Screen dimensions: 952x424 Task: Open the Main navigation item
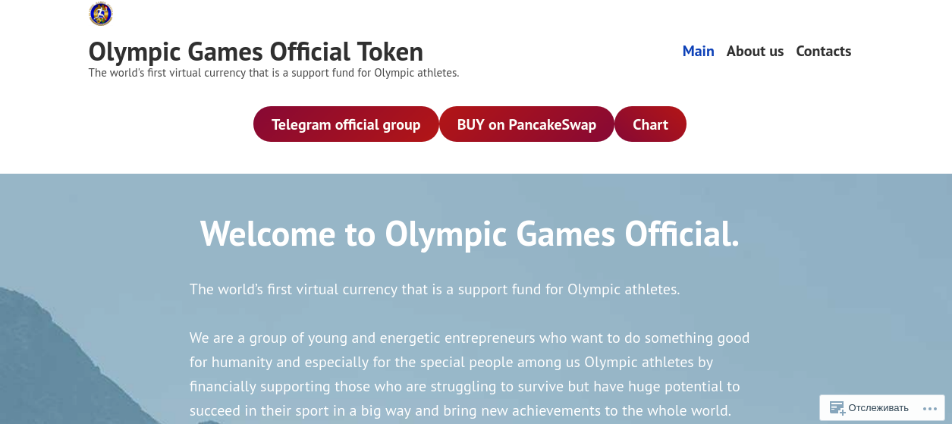(x=698, y=51)
